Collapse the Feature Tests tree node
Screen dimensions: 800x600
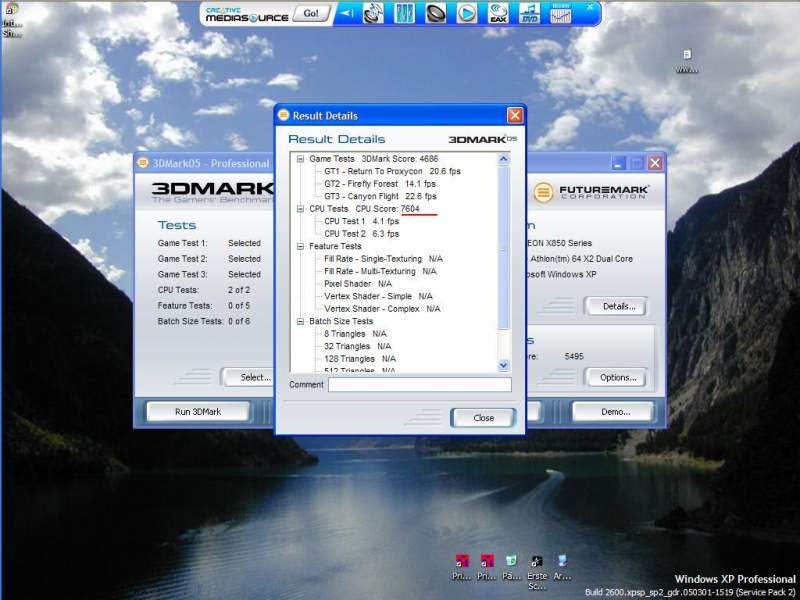(x=300, y=246)
